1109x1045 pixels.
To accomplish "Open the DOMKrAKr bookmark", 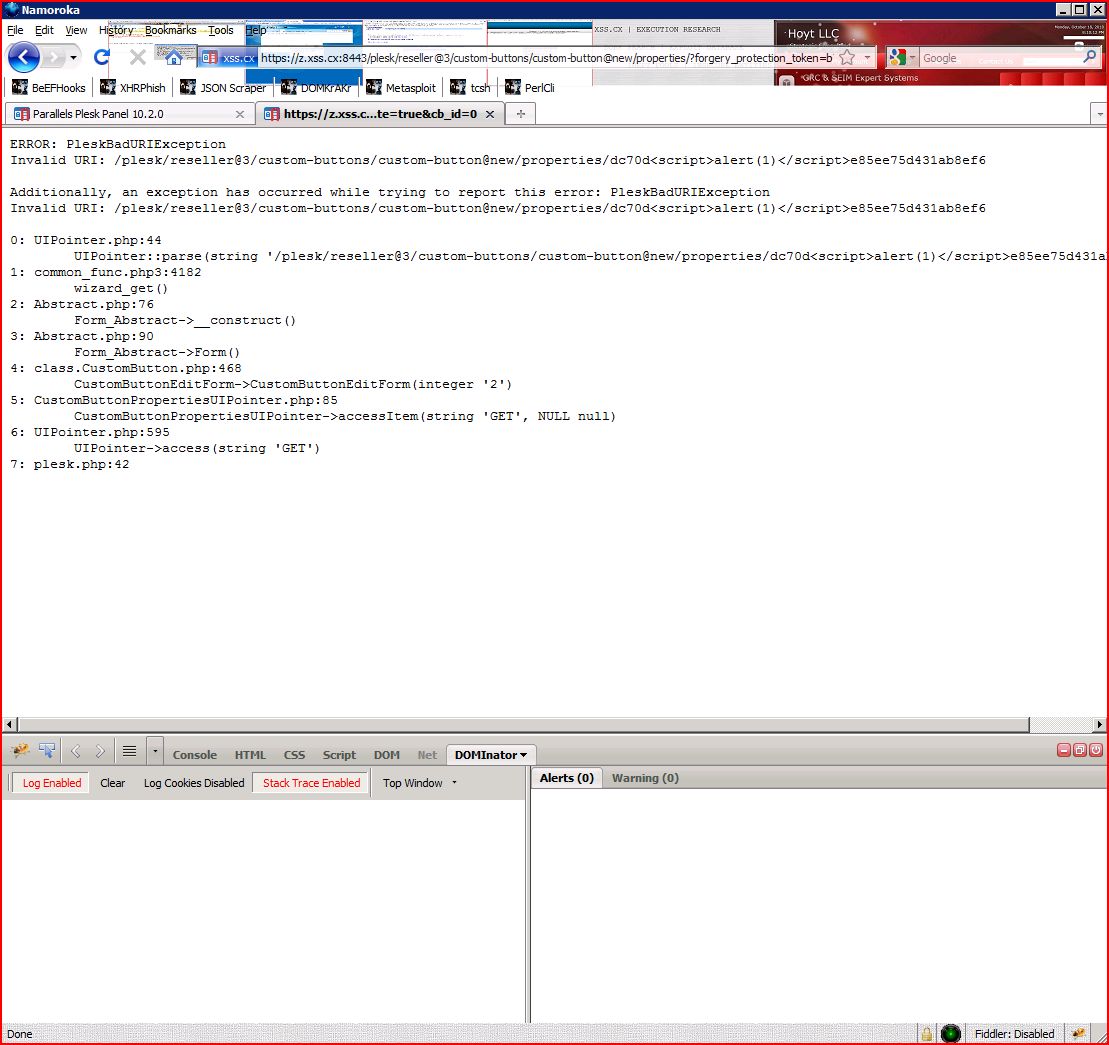I will (x=316, y=88).
